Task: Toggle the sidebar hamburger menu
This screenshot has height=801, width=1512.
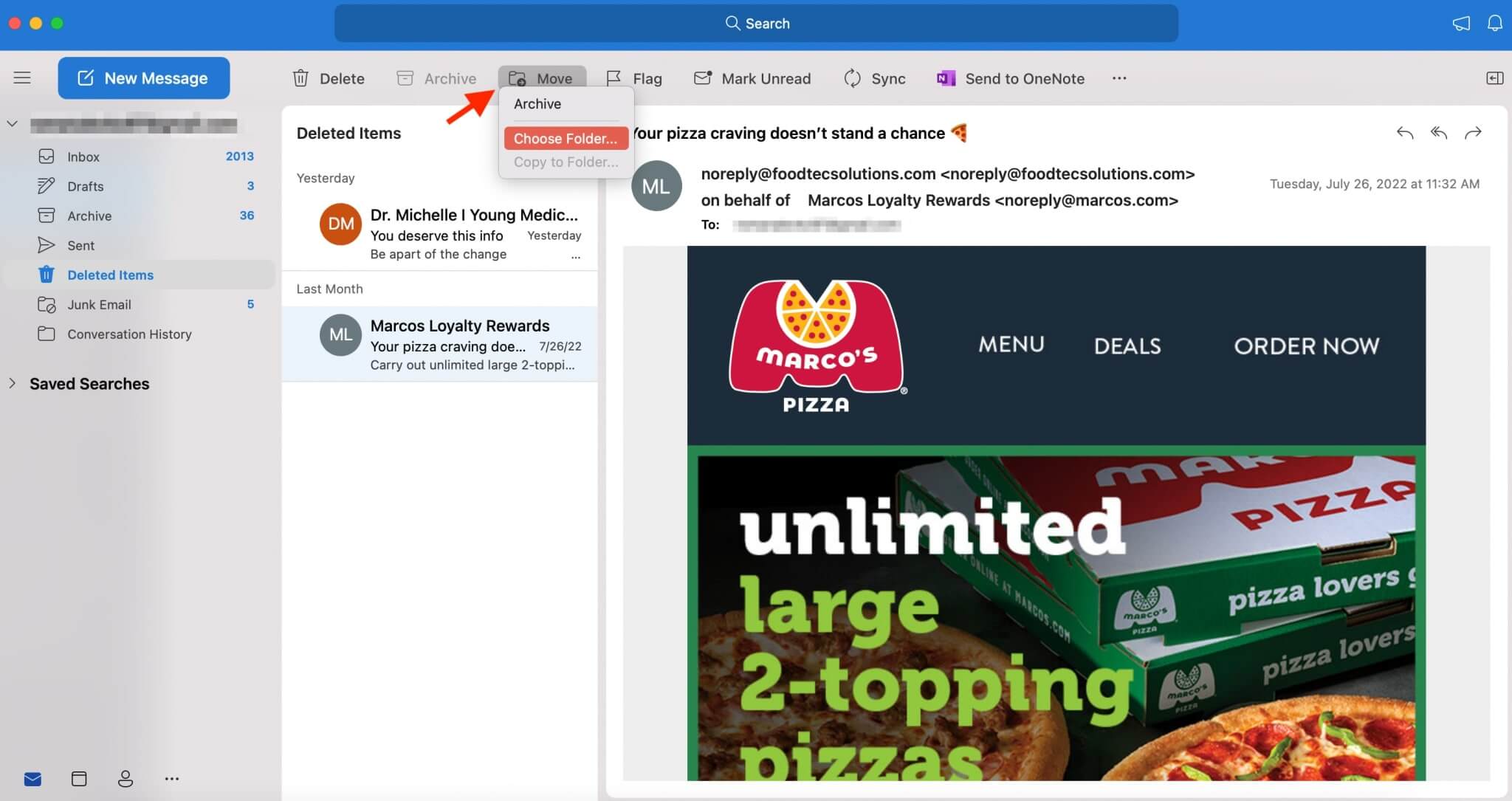Action: [22, 78]
